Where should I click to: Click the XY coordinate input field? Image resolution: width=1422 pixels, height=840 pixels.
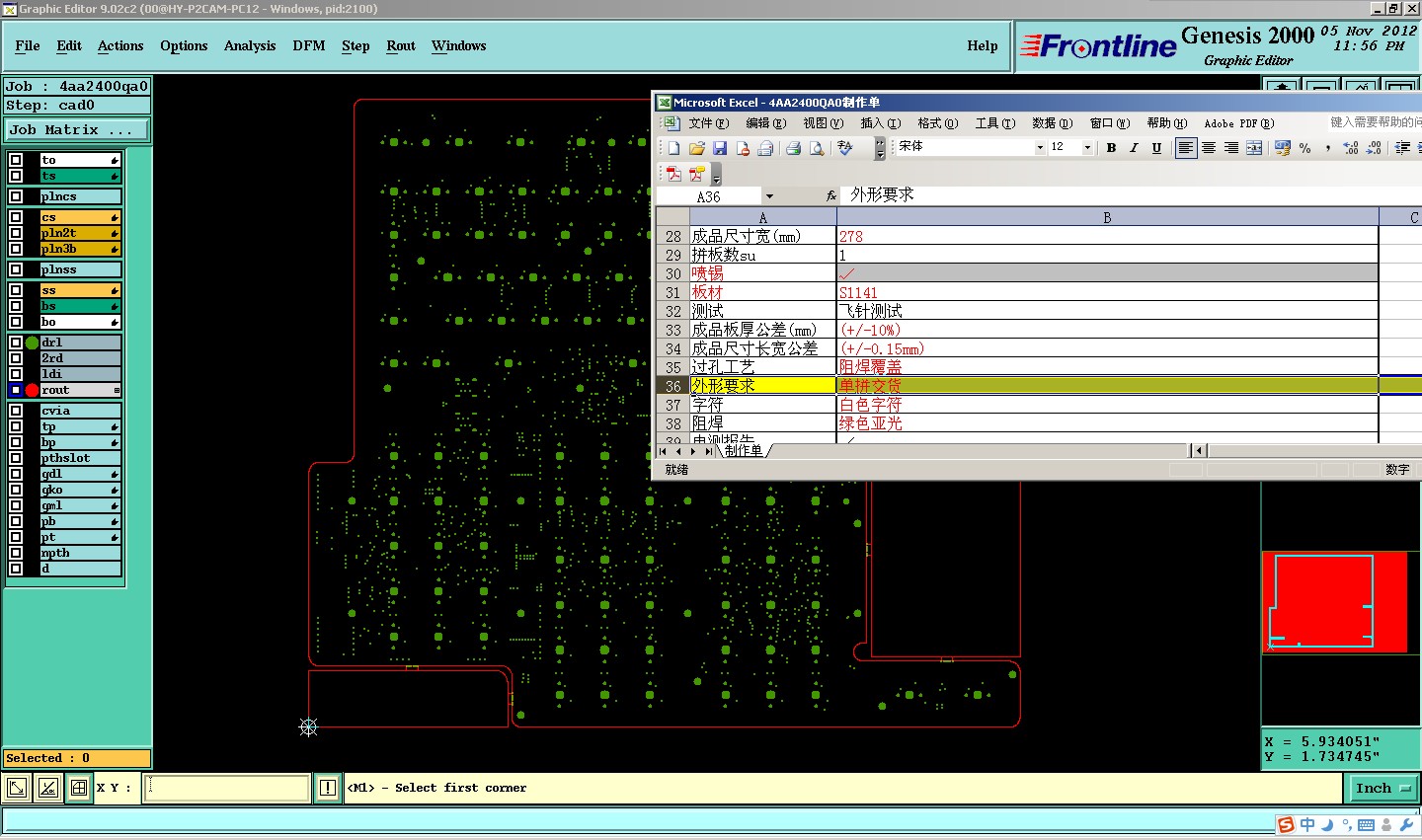(227, 788)
